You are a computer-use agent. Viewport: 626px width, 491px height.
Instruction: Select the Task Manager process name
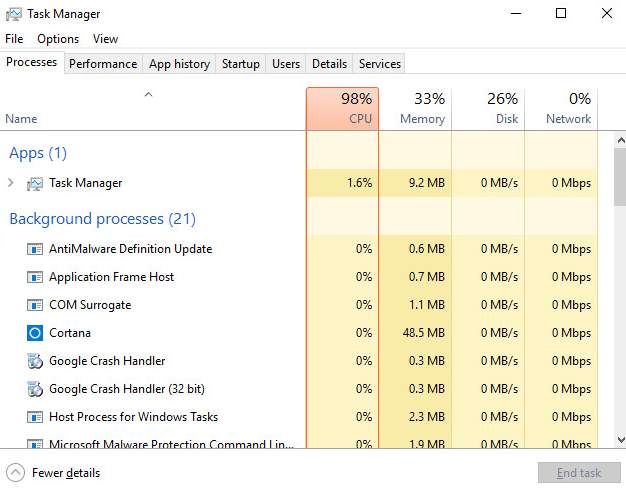click(85, 183)
